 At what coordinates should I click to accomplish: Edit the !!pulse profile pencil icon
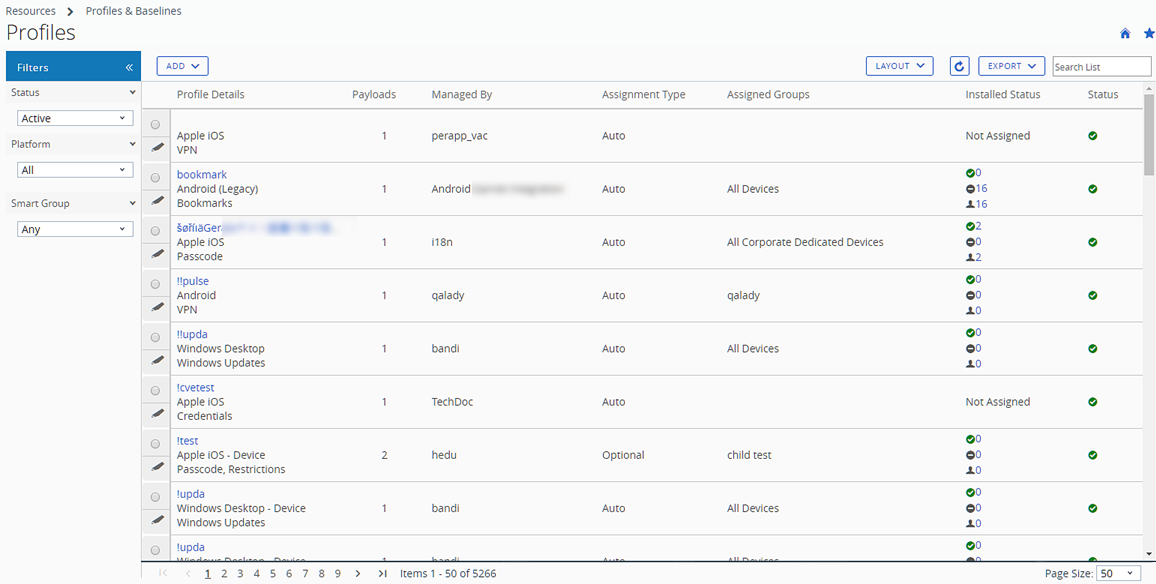point(156,307)
